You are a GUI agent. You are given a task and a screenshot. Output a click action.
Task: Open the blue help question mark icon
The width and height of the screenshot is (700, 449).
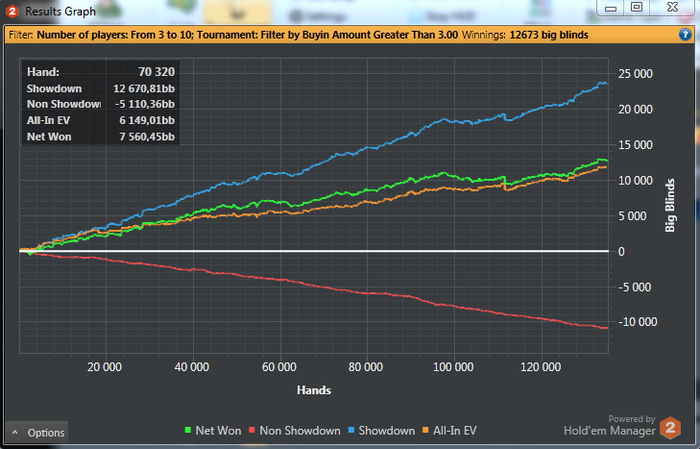coord(685,35)
